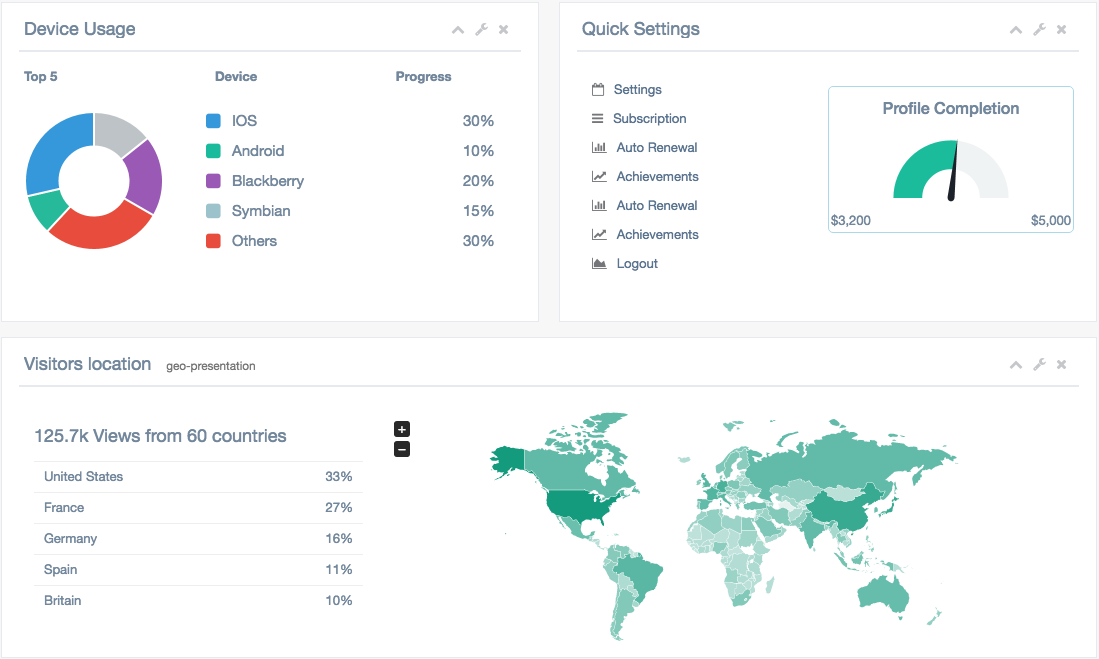Click the United States row in visitors table
Viewport: 1099px width, 659px height.
pyautogui.click(x=198, y=477)
